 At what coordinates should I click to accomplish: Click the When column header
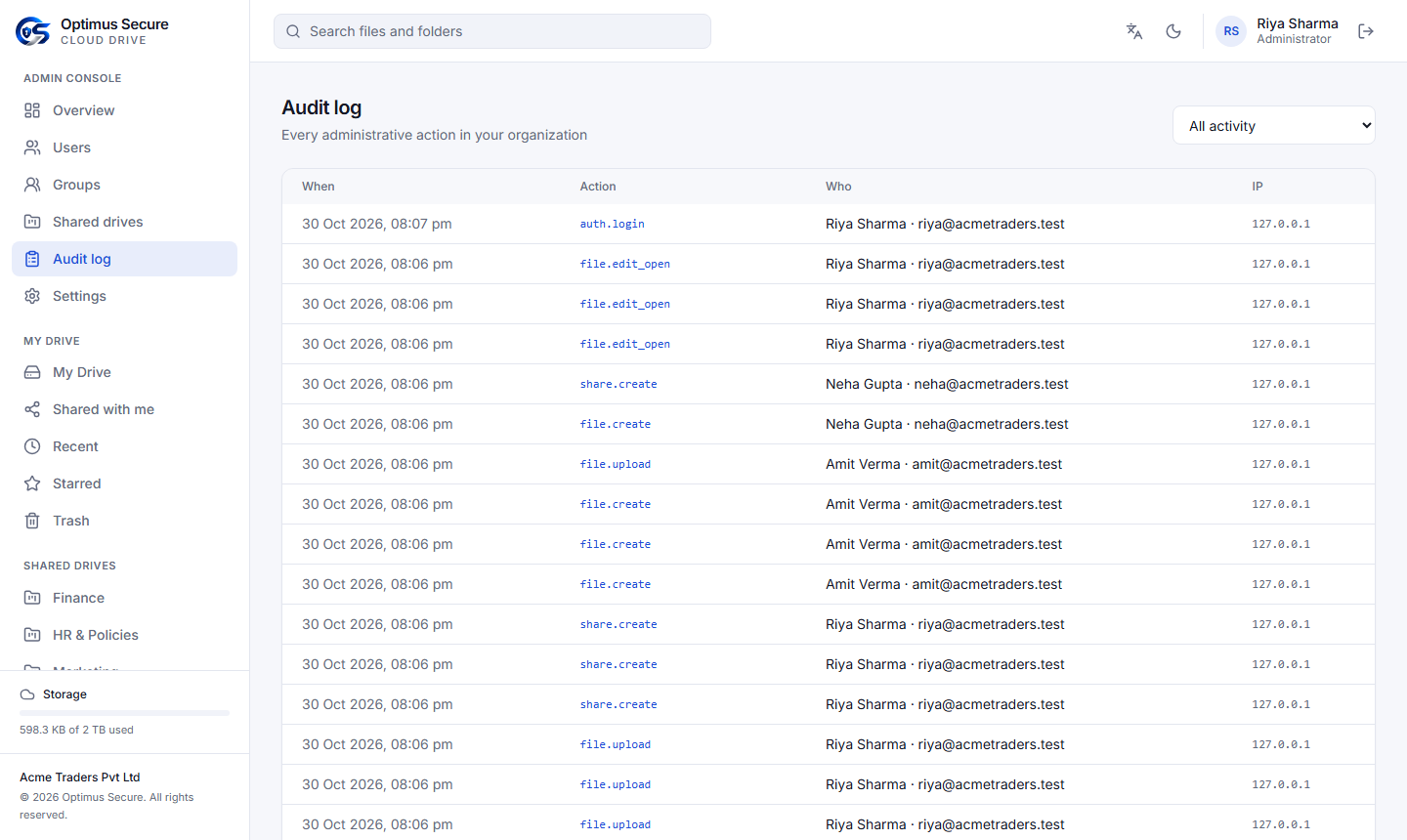click(x=319, y=187)
